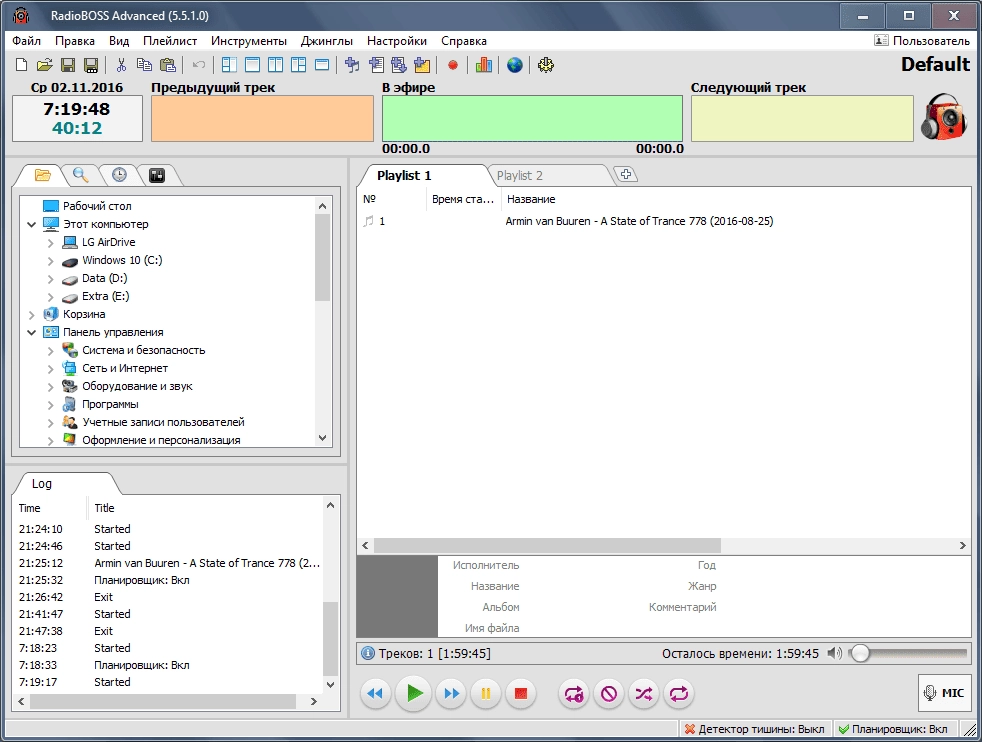The image size is (982, 742).
Task: Paste tracks with the clipboard icon
Action: [x=168, y=65]
